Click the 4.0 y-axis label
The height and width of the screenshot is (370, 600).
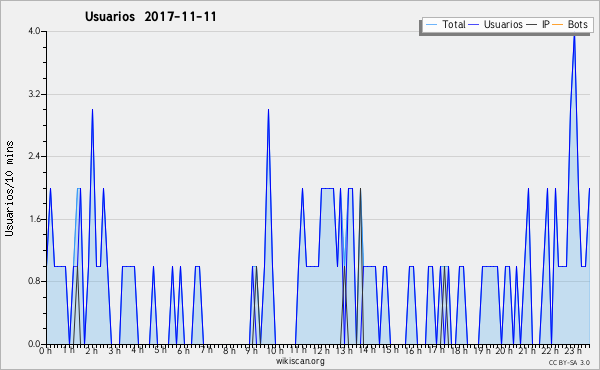[34, 31]
